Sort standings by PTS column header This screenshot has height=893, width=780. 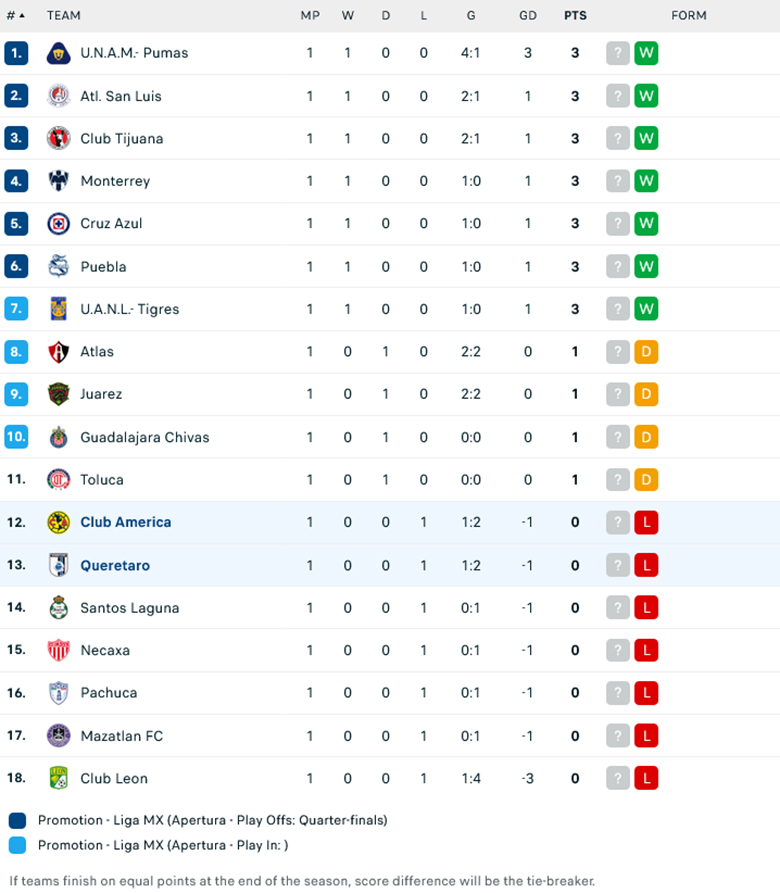click(575, 15)
